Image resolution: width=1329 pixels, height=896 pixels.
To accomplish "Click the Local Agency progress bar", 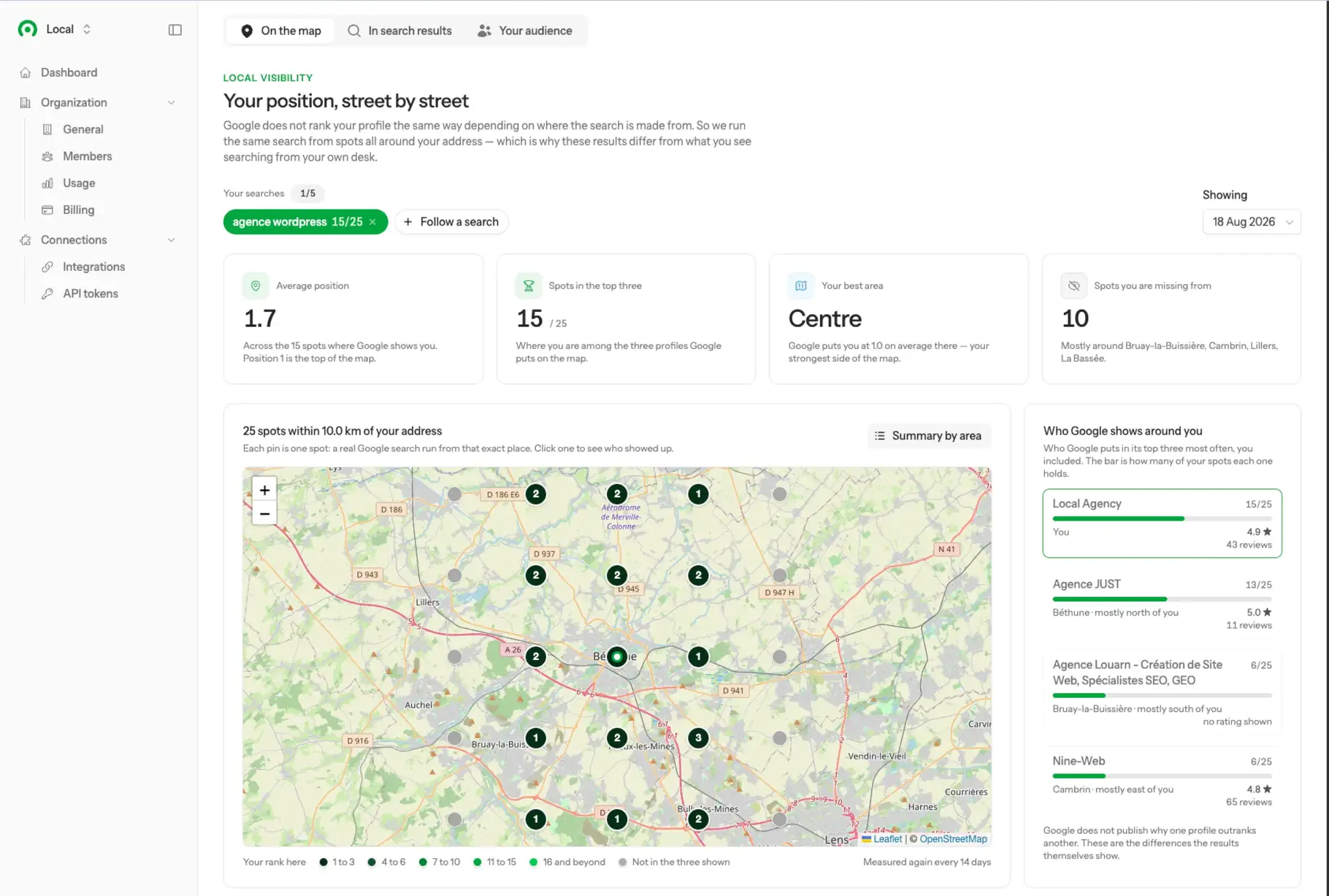I will coord(1162,518).
